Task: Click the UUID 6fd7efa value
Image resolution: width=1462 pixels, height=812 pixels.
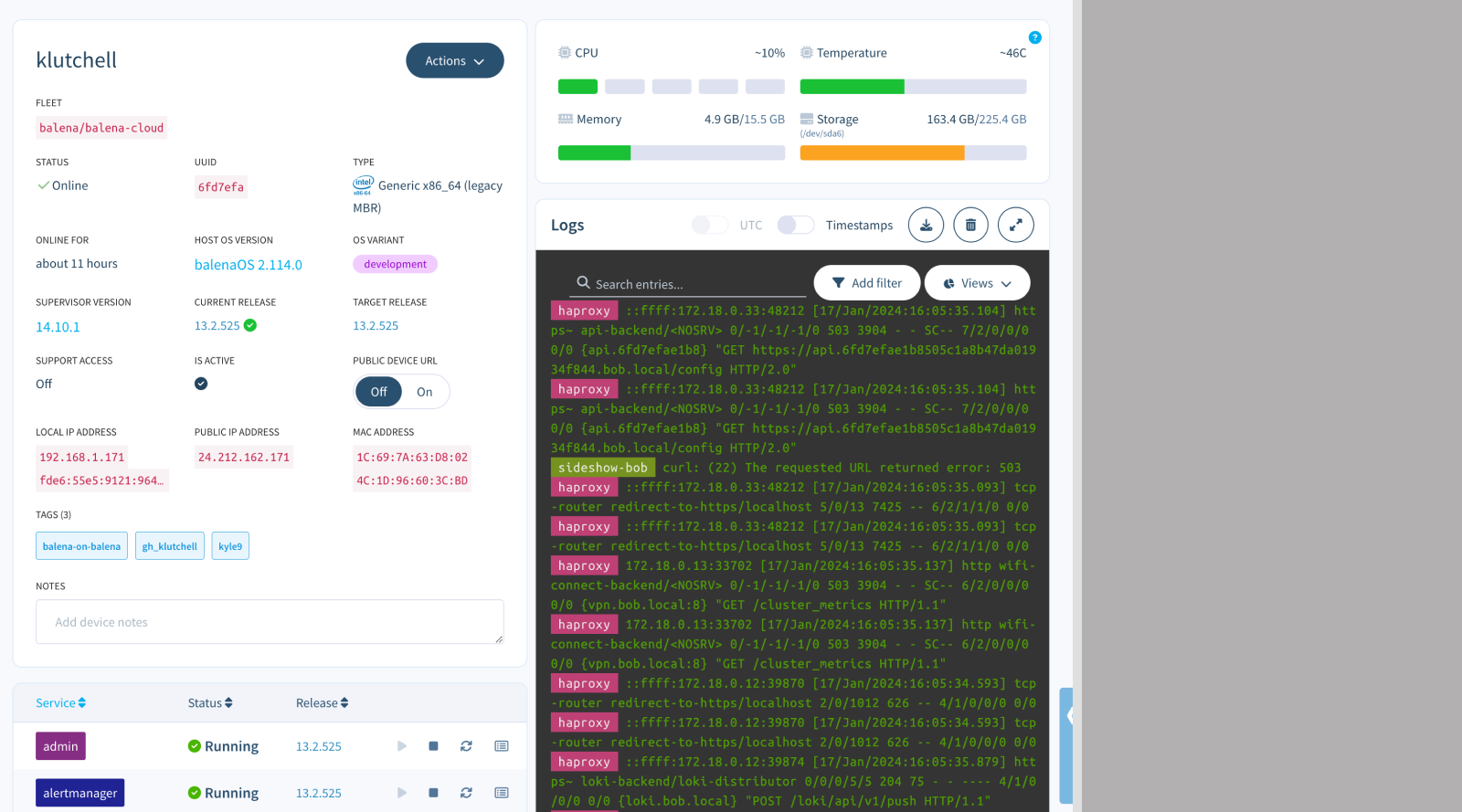Action: pos(221,187)
